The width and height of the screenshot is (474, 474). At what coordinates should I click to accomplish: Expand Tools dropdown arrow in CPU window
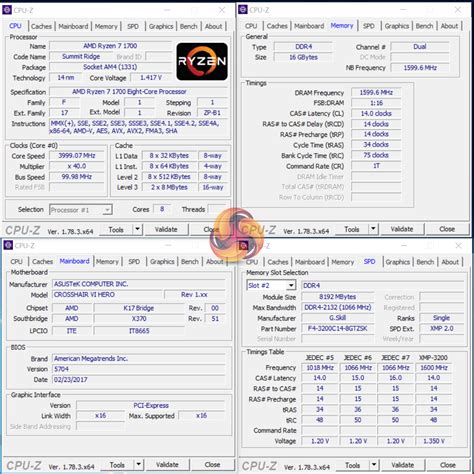point(137,229)
